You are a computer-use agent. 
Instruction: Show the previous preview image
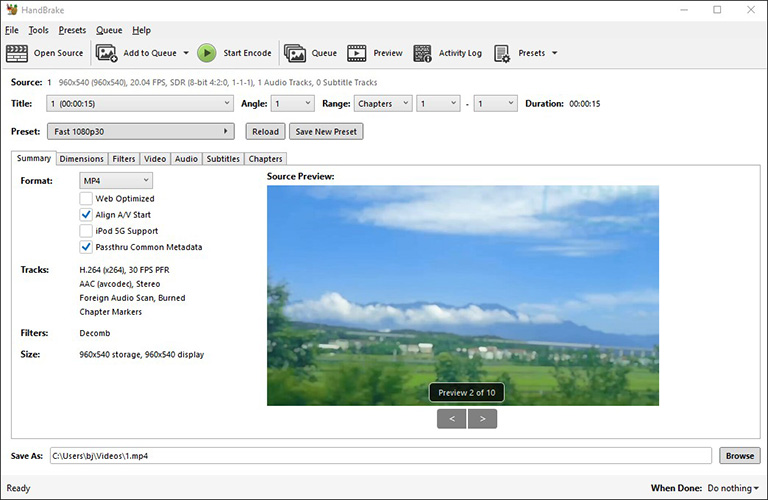452,419
